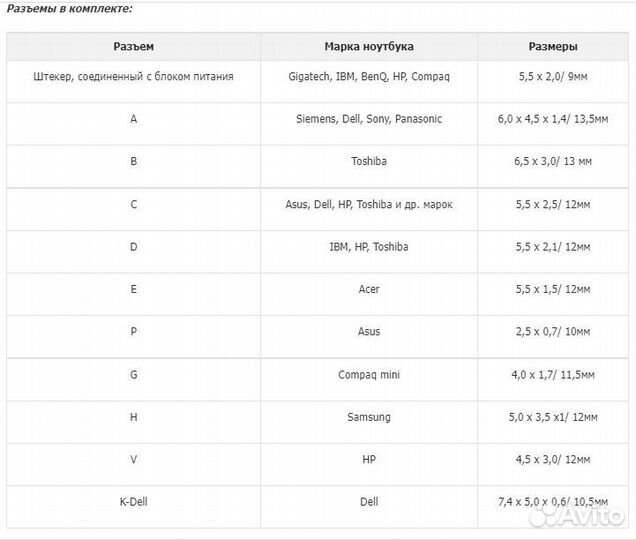Click the "Разъем" column header

click(133, 46)
